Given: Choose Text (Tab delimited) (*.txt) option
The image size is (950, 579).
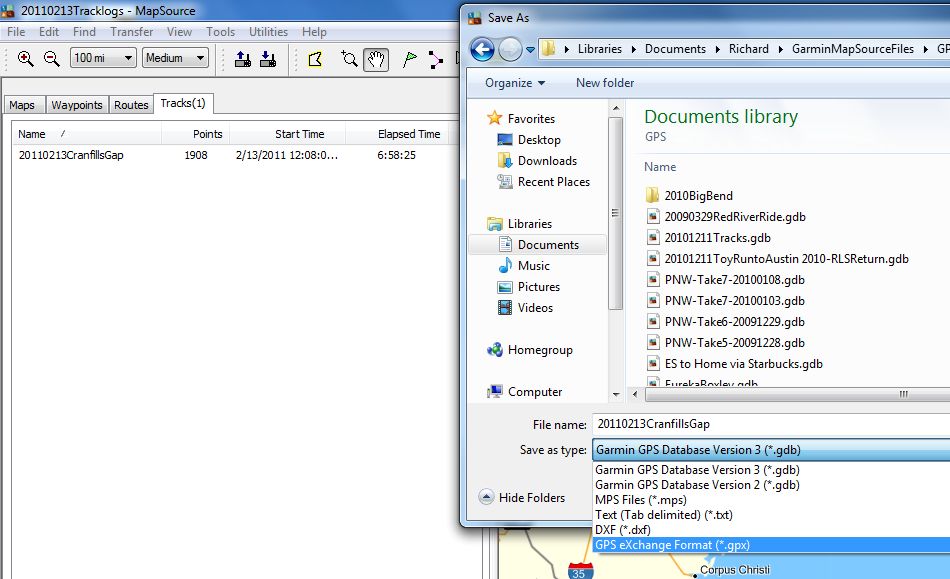Looking at the screenshot, I should 772,515.
